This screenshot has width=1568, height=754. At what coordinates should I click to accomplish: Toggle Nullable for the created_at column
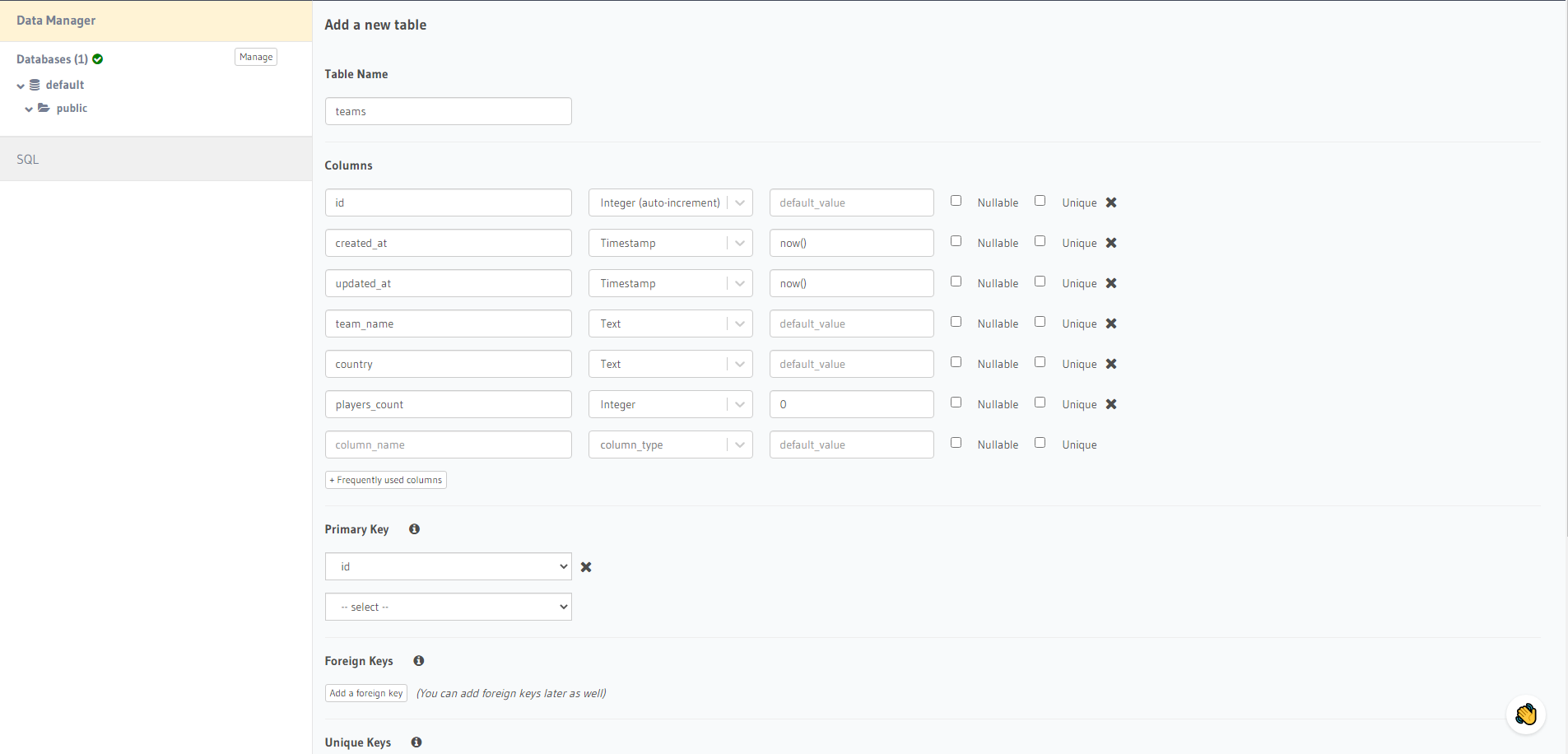(956, 241)
